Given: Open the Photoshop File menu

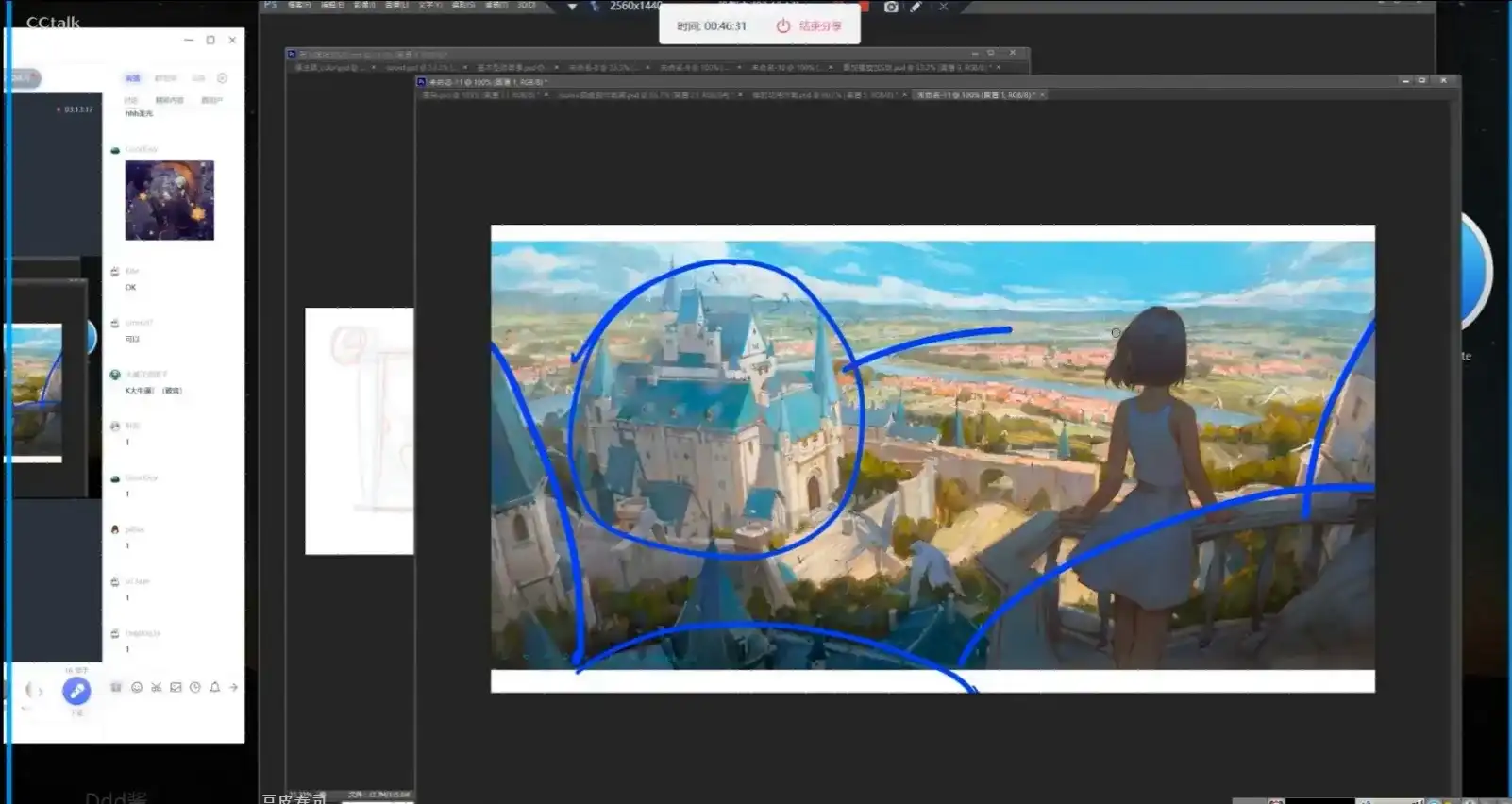Looking at the screenshot, I should point(299,6).
